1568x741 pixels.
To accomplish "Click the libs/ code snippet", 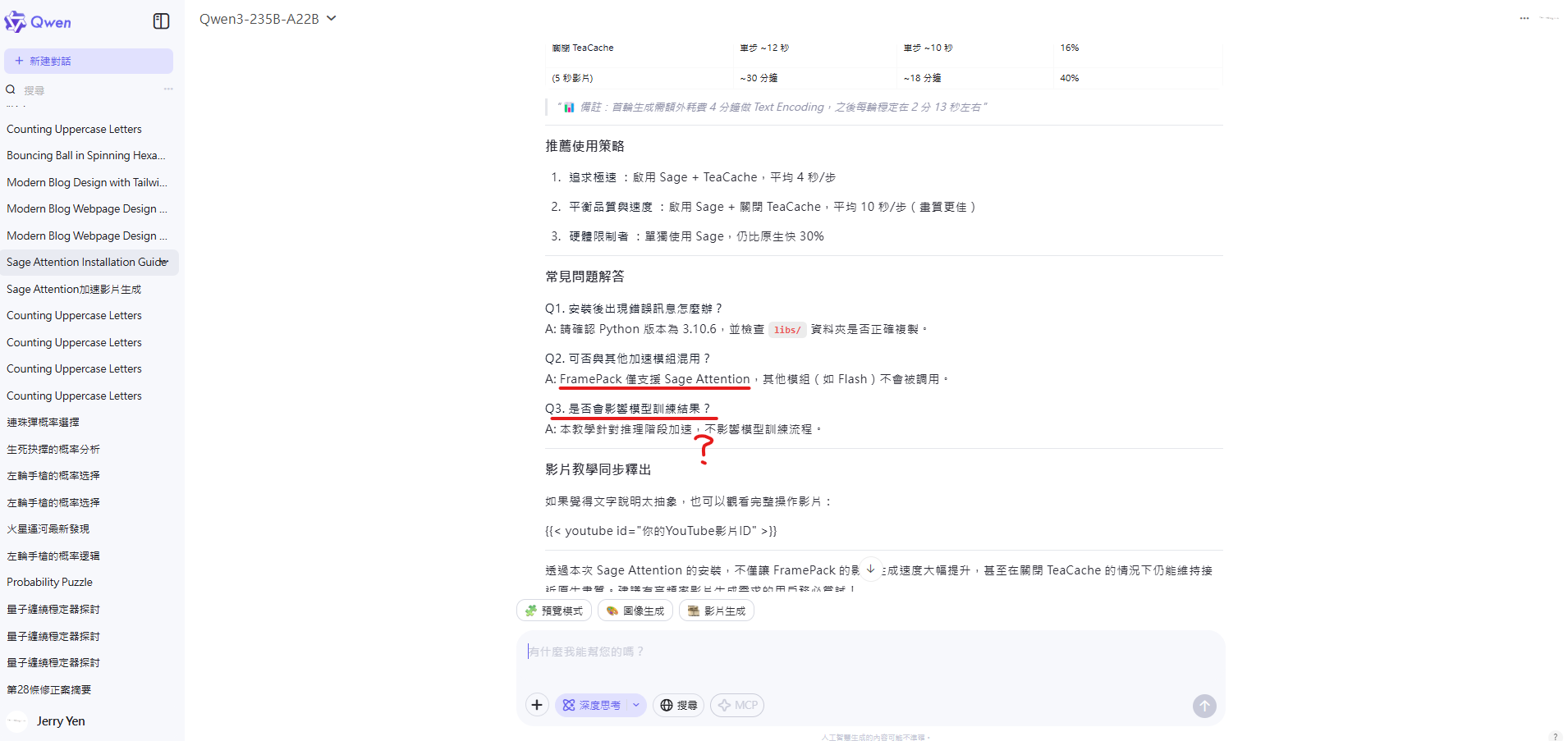I will click(x=787, y=330).
